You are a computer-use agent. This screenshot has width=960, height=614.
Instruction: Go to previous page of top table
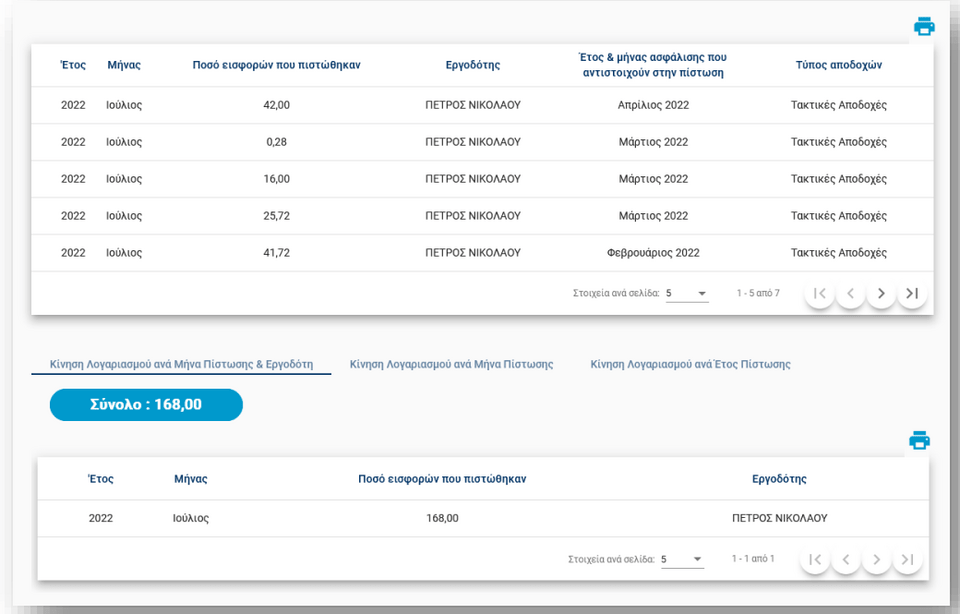click(x=850, y=293)
